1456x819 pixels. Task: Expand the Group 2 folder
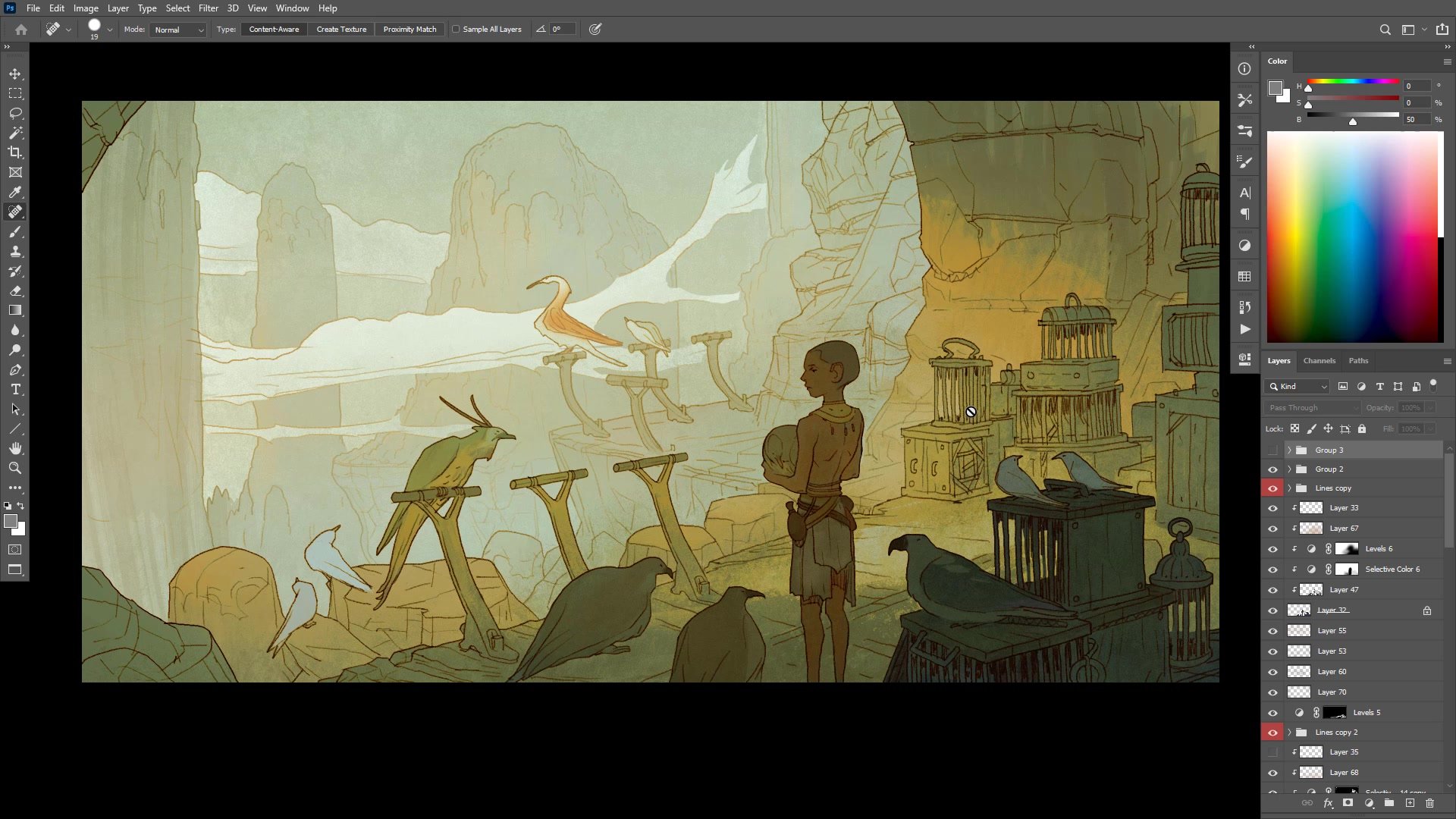pyautogui.click(x=1288, y=469)
